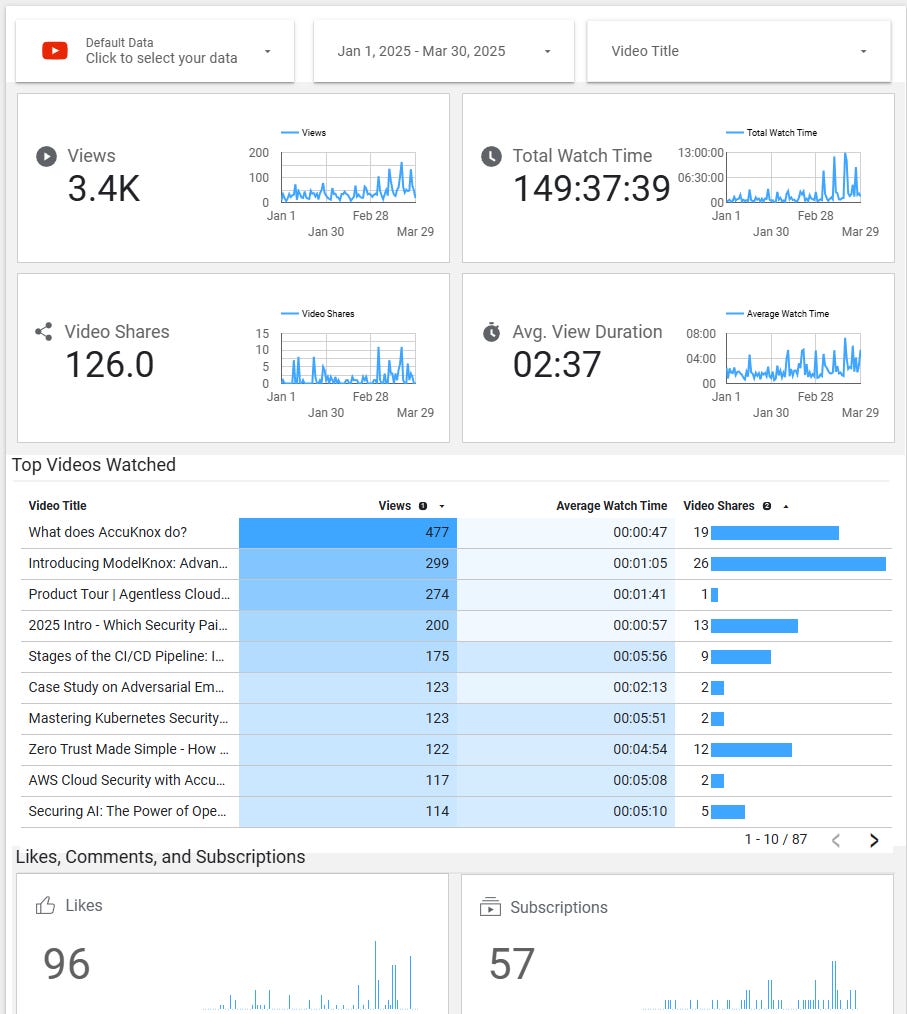The width and height of the screenshot is (907, 1014).
Task: Click the info badge next to Video Shares header
Action: 767,506
